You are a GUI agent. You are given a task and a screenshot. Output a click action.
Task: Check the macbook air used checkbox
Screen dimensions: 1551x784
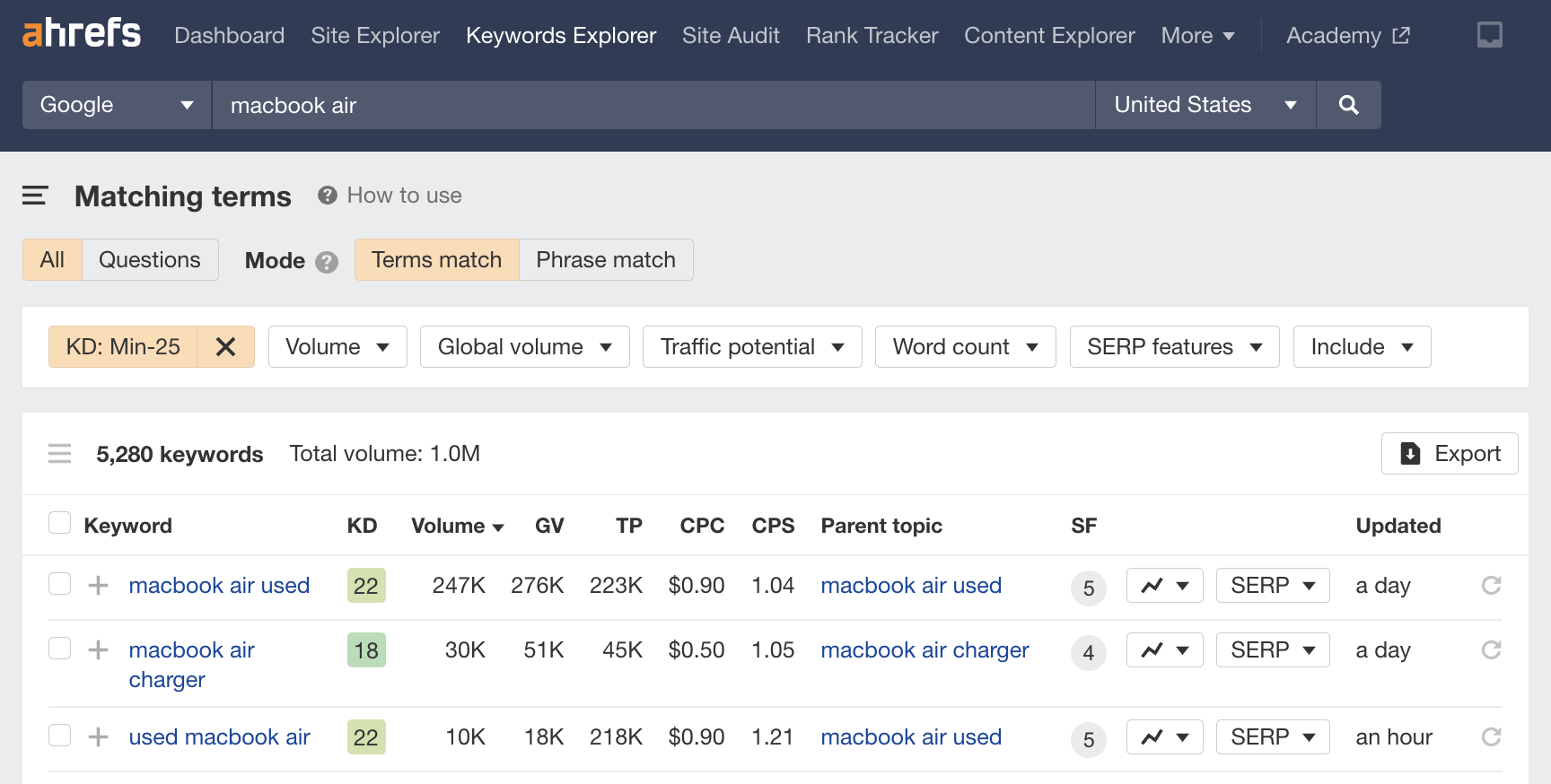[60, 584]
